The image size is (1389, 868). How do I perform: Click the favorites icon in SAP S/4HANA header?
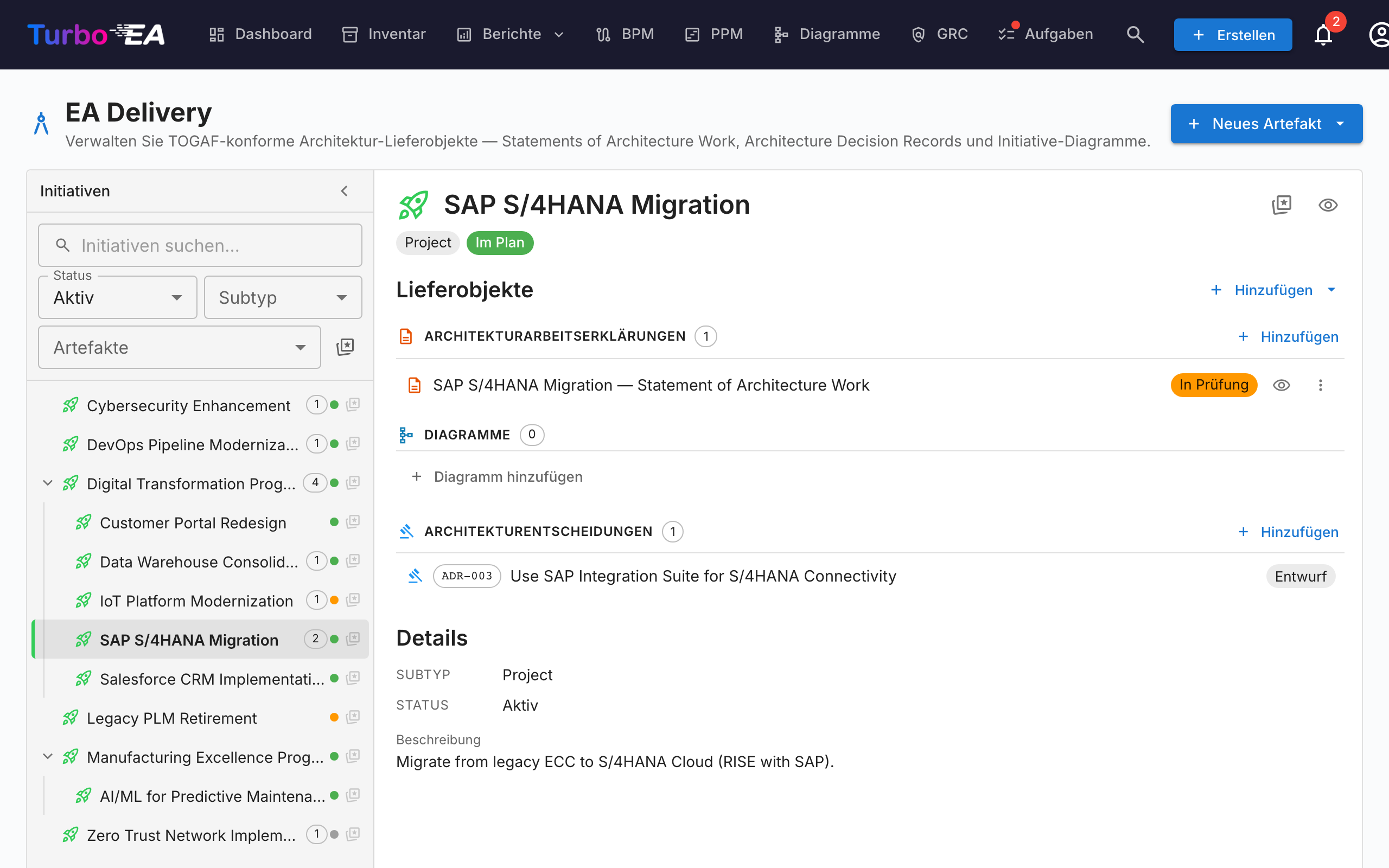(x=1282, y=205)
